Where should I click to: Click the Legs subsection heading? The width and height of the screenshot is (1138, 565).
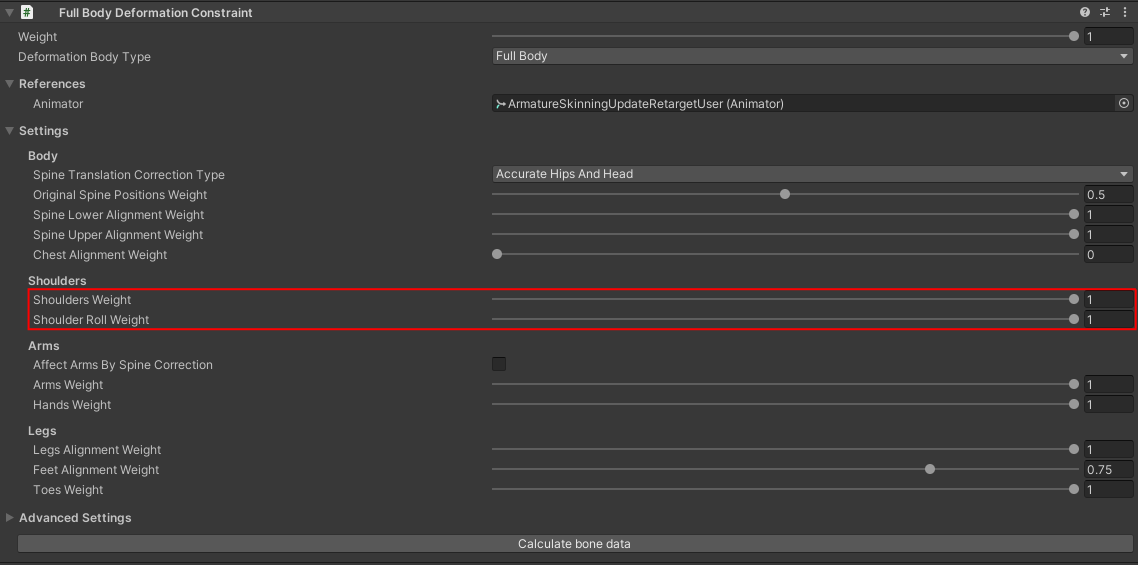pyautogui.click(x=42, y=431)
